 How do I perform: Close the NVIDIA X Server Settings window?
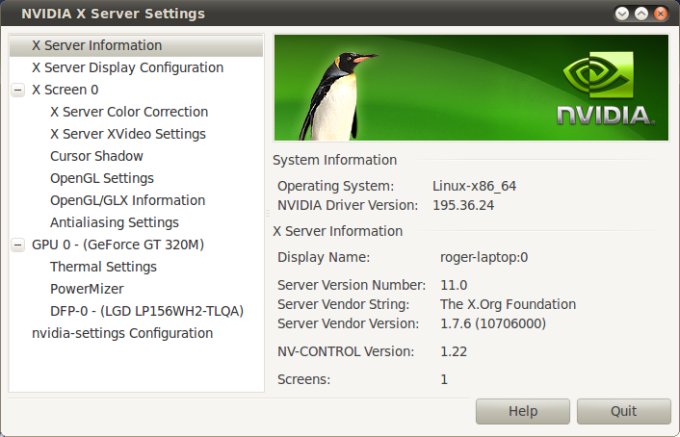661,14
